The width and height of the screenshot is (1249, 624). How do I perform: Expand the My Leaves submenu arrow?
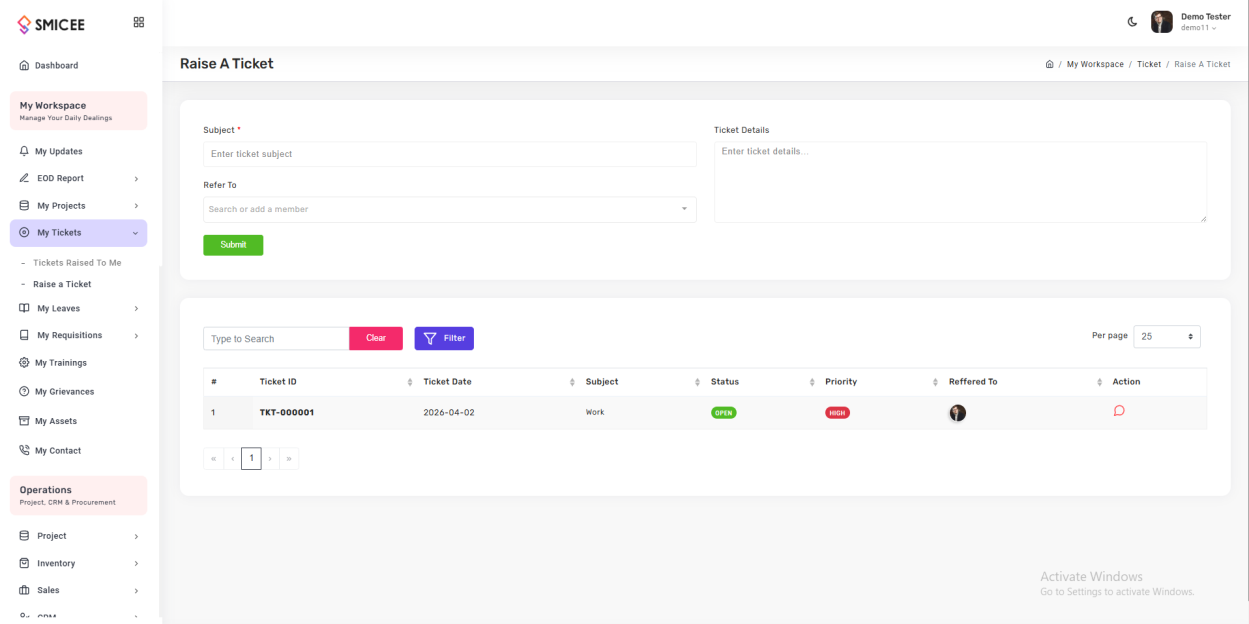(x=136, y=309)
